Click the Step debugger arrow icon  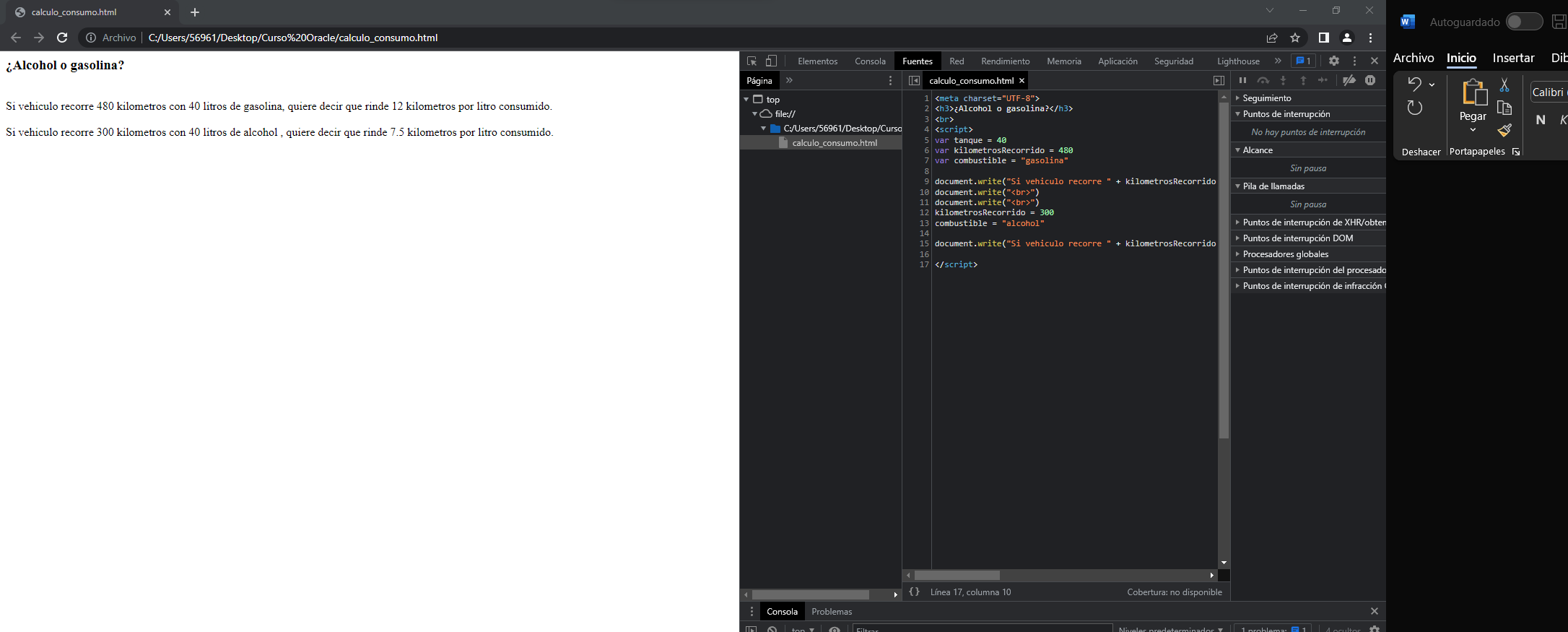click(1323, 80)
